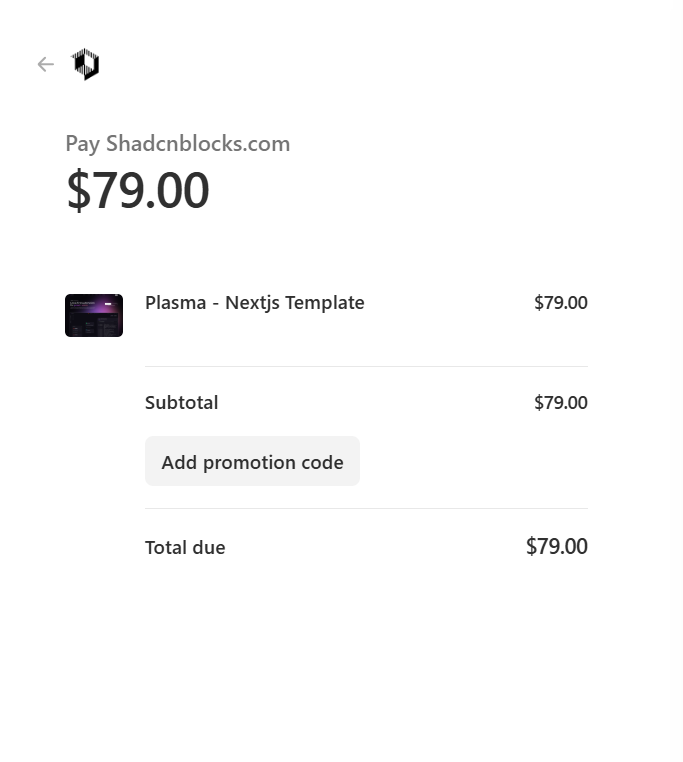Click the word "Pay" in the heading
The height and width of the screenshot is (762, 683).
tap(82, 144)
